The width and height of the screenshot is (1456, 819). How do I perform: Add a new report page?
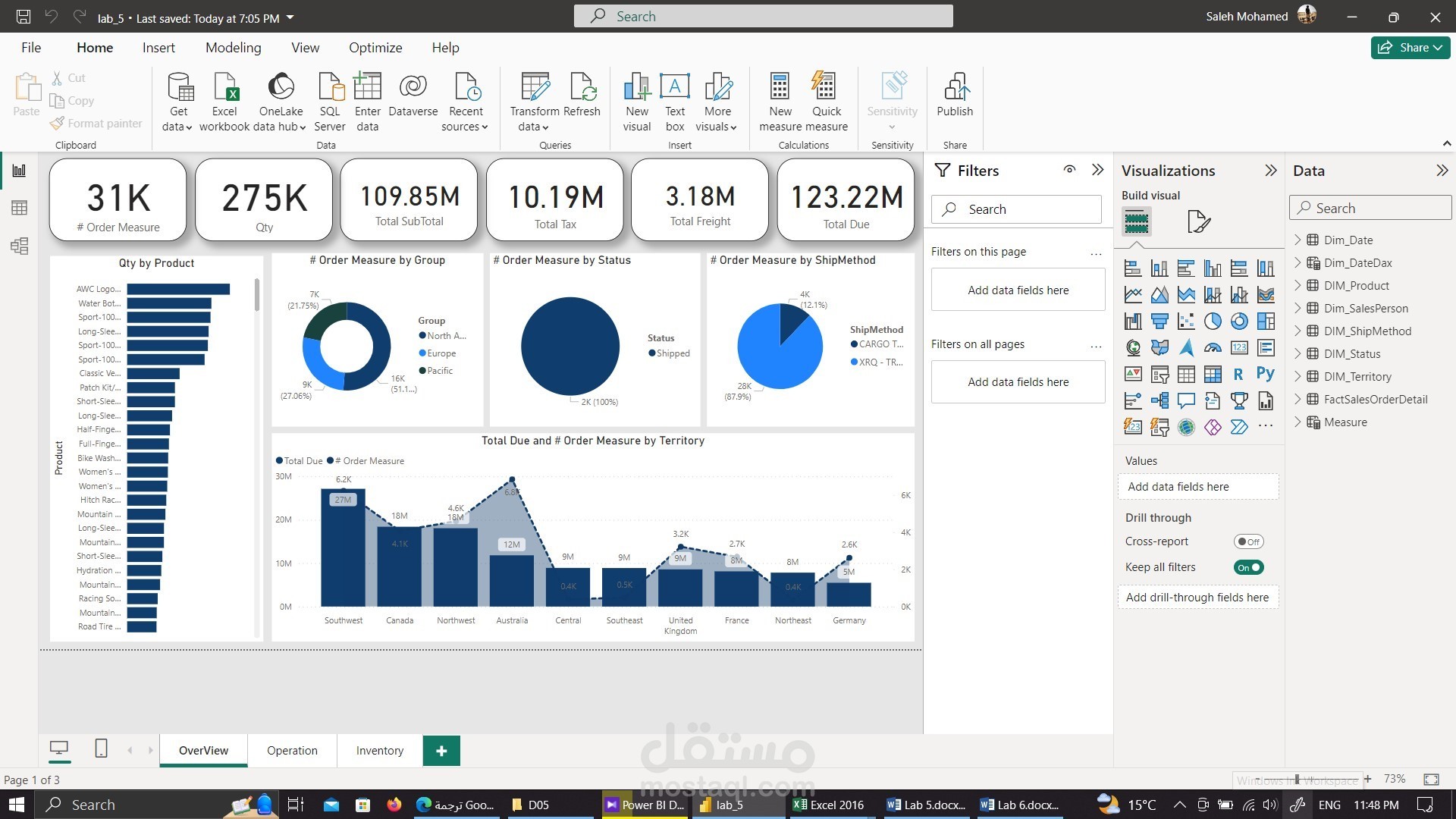pos(441,750)
